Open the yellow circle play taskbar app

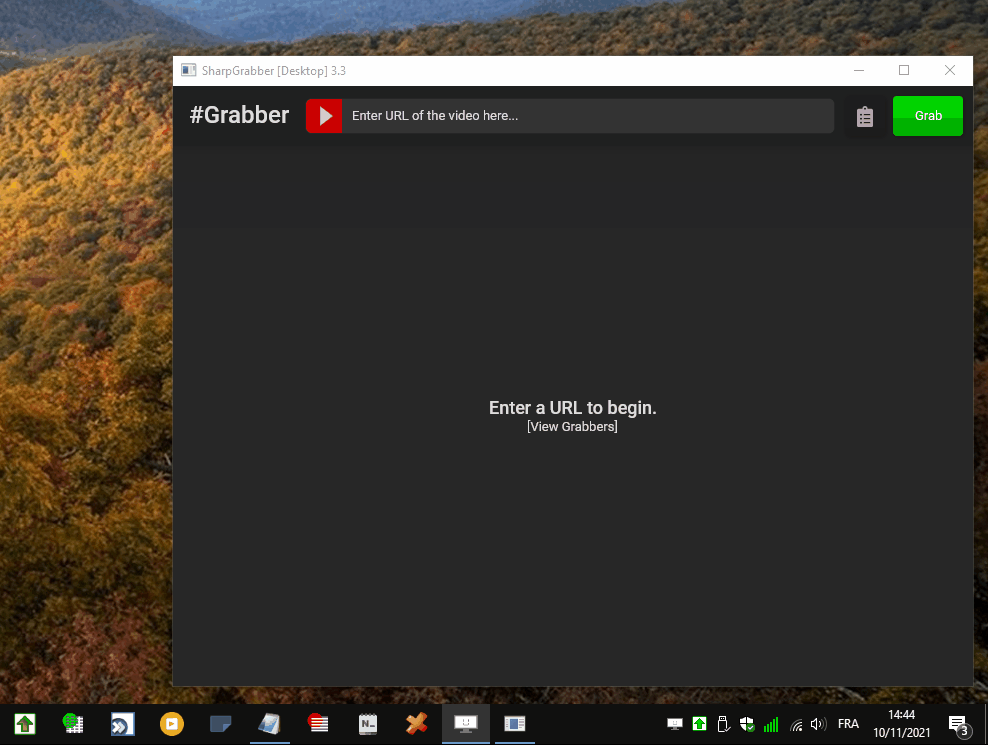pos(171,724)
